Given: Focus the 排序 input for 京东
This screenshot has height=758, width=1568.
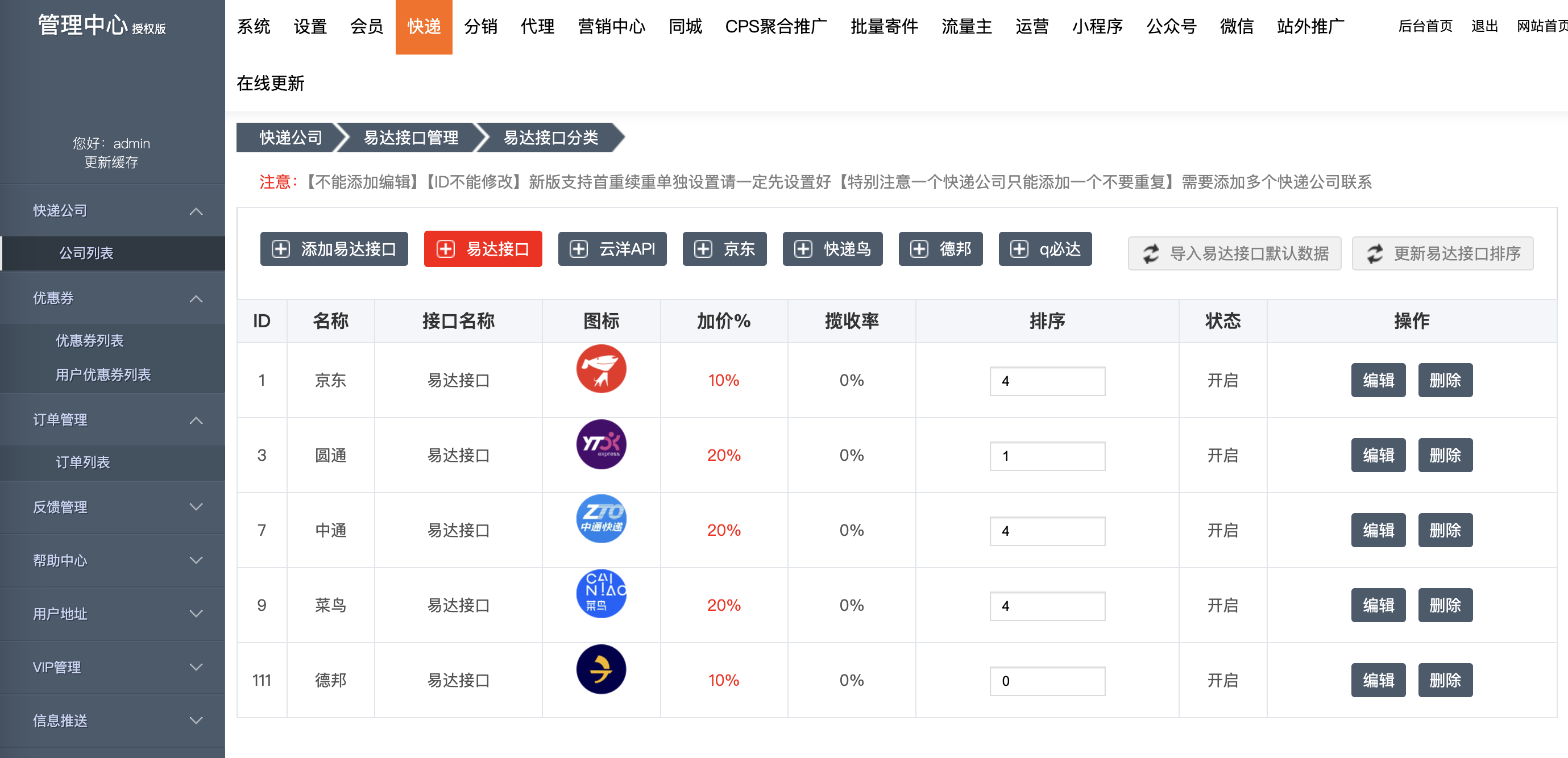Looking at the screenshot, I should pyautogui.click(x=1047, y=381).
